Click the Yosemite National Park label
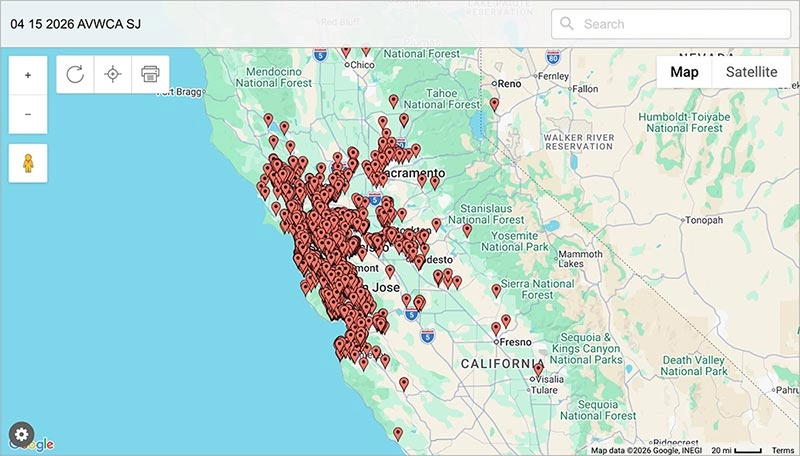 click(x=515, y=241)
